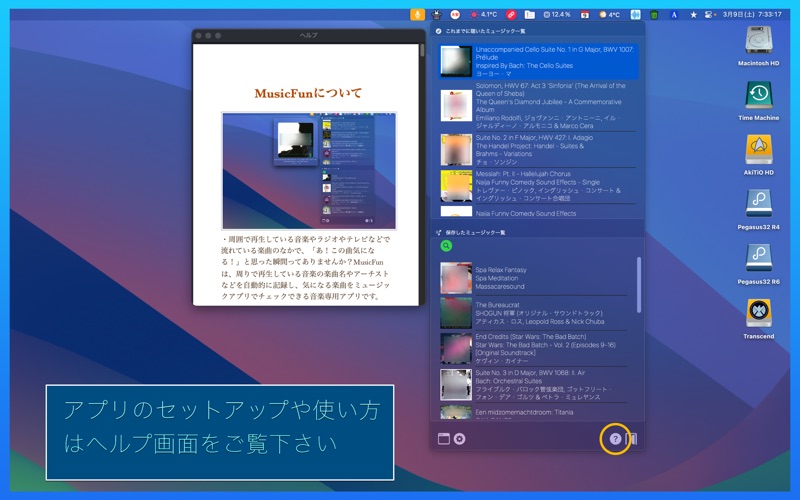Click 'The Handel Project: Handel - Suites &' text
The image size is (800, 500).
click(530, 146)
